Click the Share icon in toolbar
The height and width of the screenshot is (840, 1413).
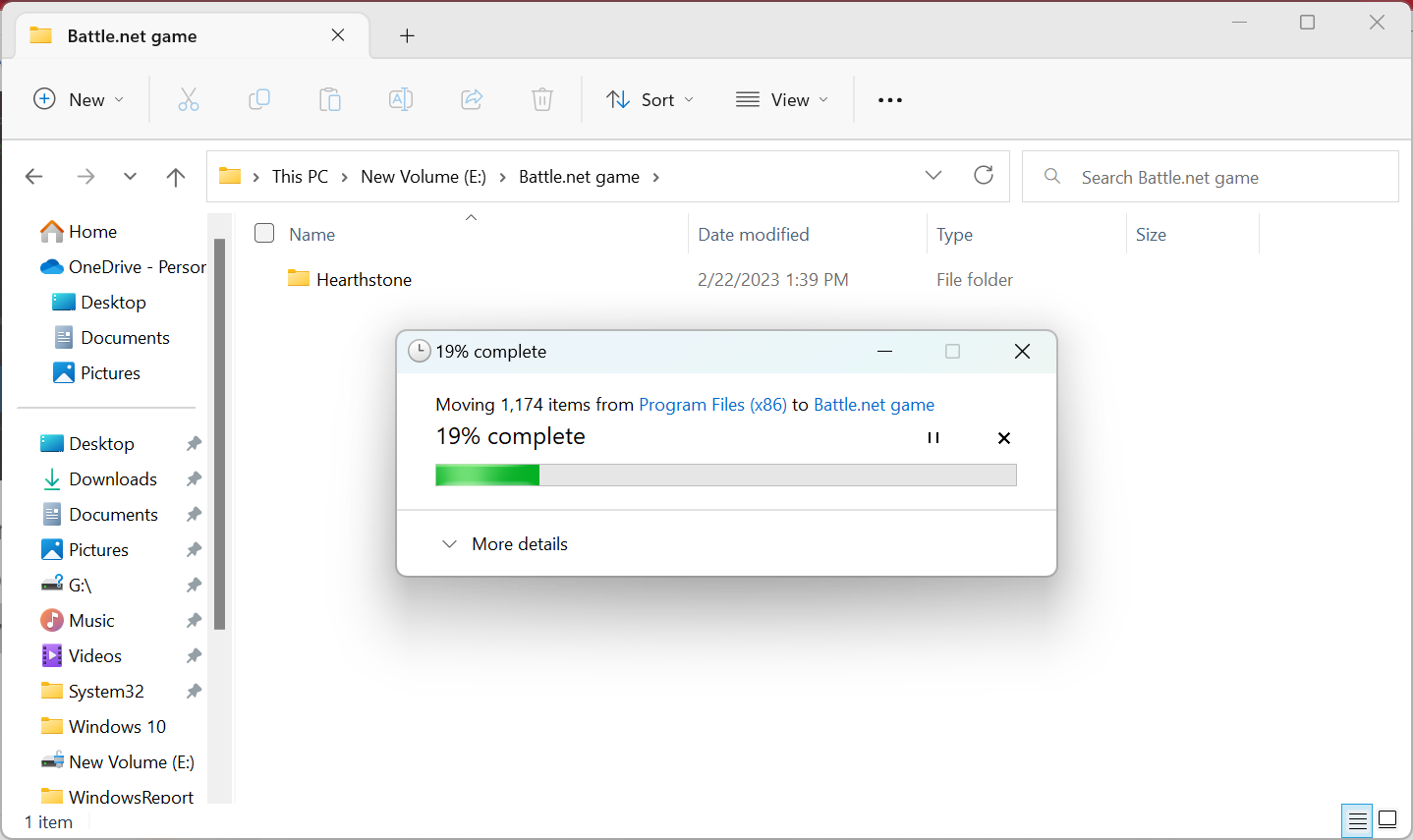(x=472, y=99)
